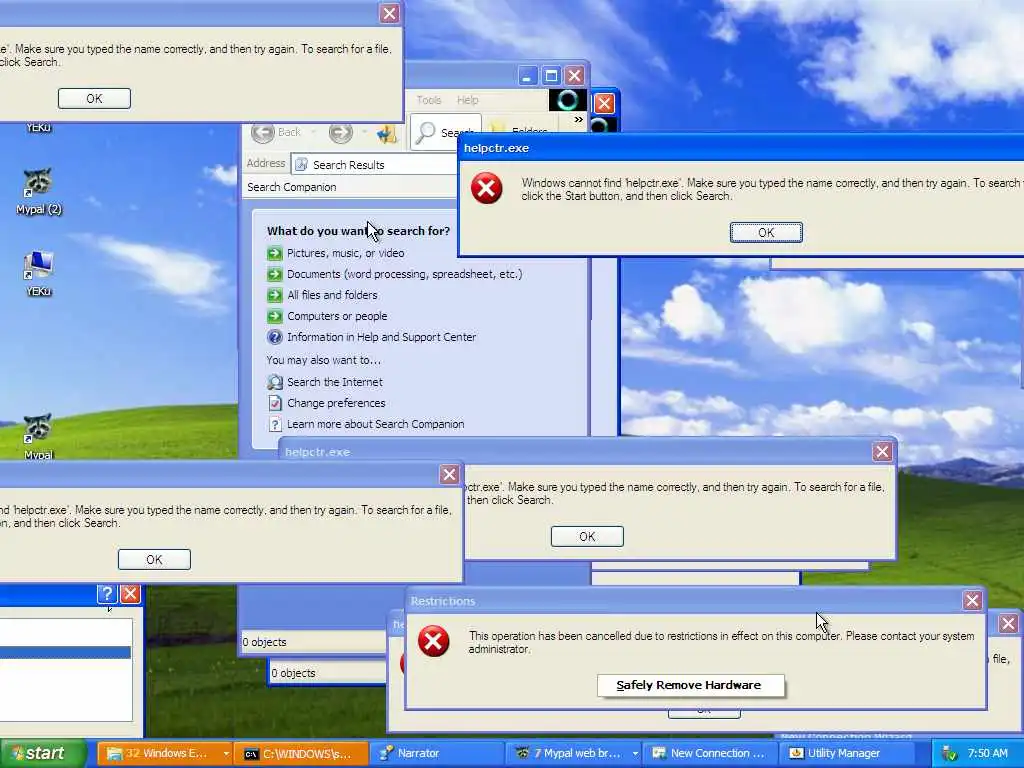Screen dimensions: 1024x768
Task: Click the Search magnifier toolbar button
Action: [445, 133]
